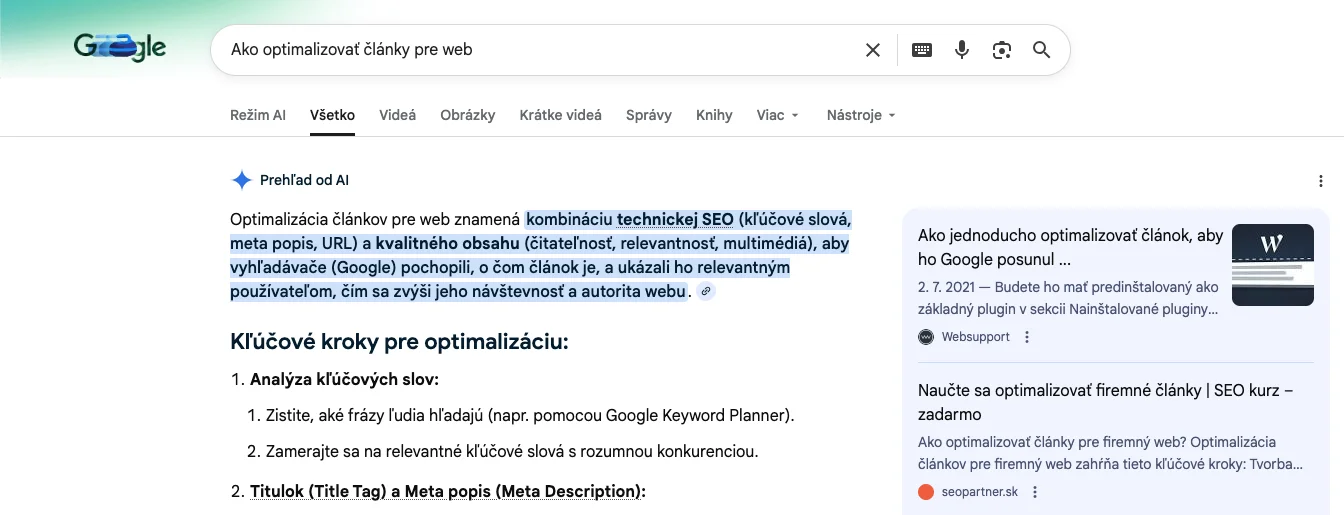Switch to the Obrázky tab
Viewport: 1344px width, 515px height.
[x=468, y=115]
